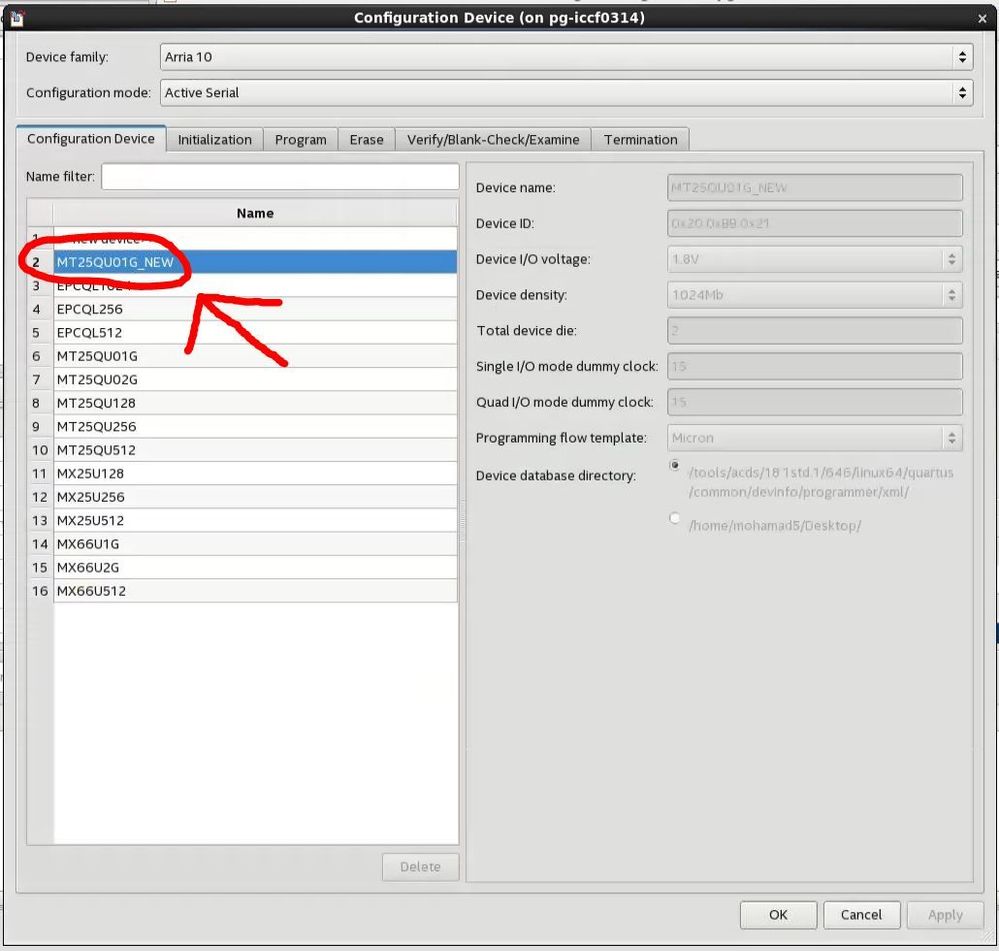Select the EPCQL512 row
This screenshot has height=951, width=999.
tap(255, 333)
